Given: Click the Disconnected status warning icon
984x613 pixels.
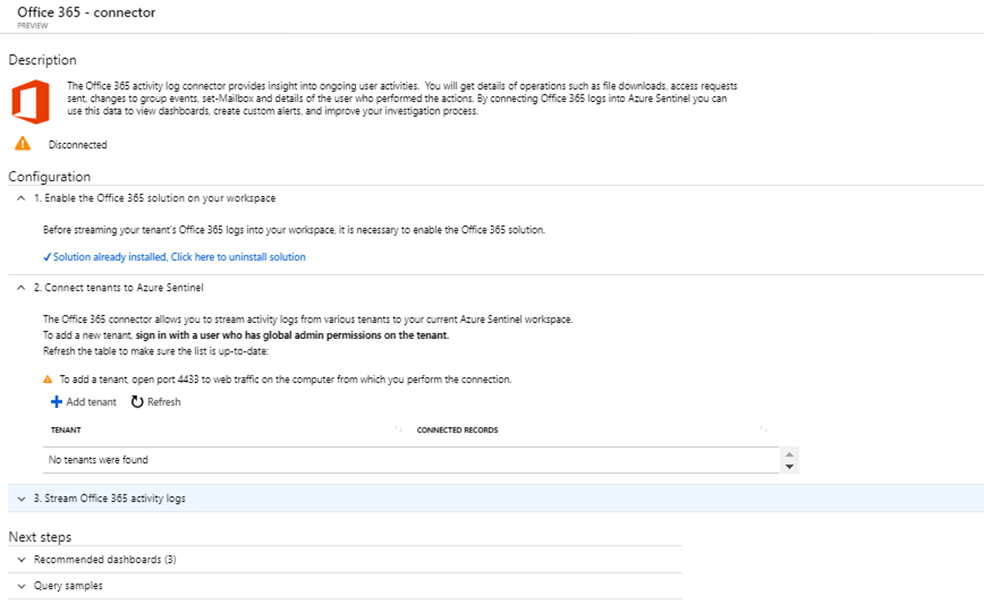Looking at the screenshot, I should tap(23, 144).
